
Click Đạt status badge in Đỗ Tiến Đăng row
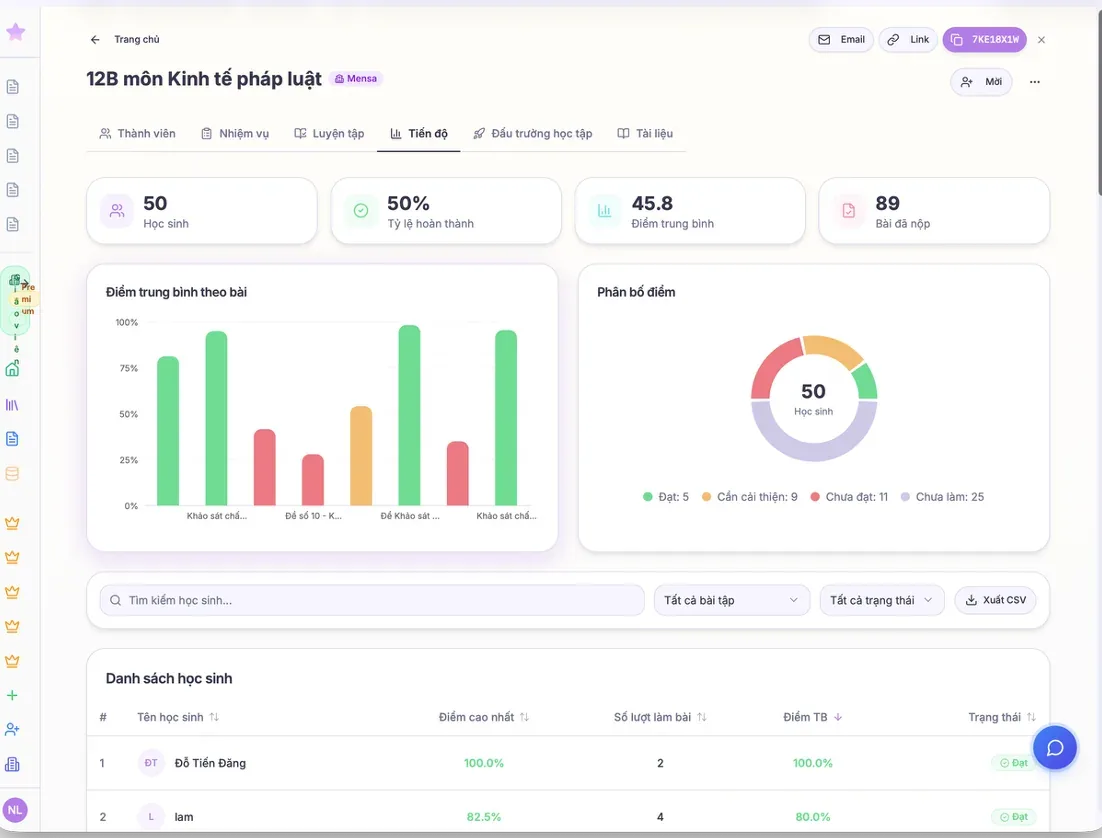(1013, 763)
